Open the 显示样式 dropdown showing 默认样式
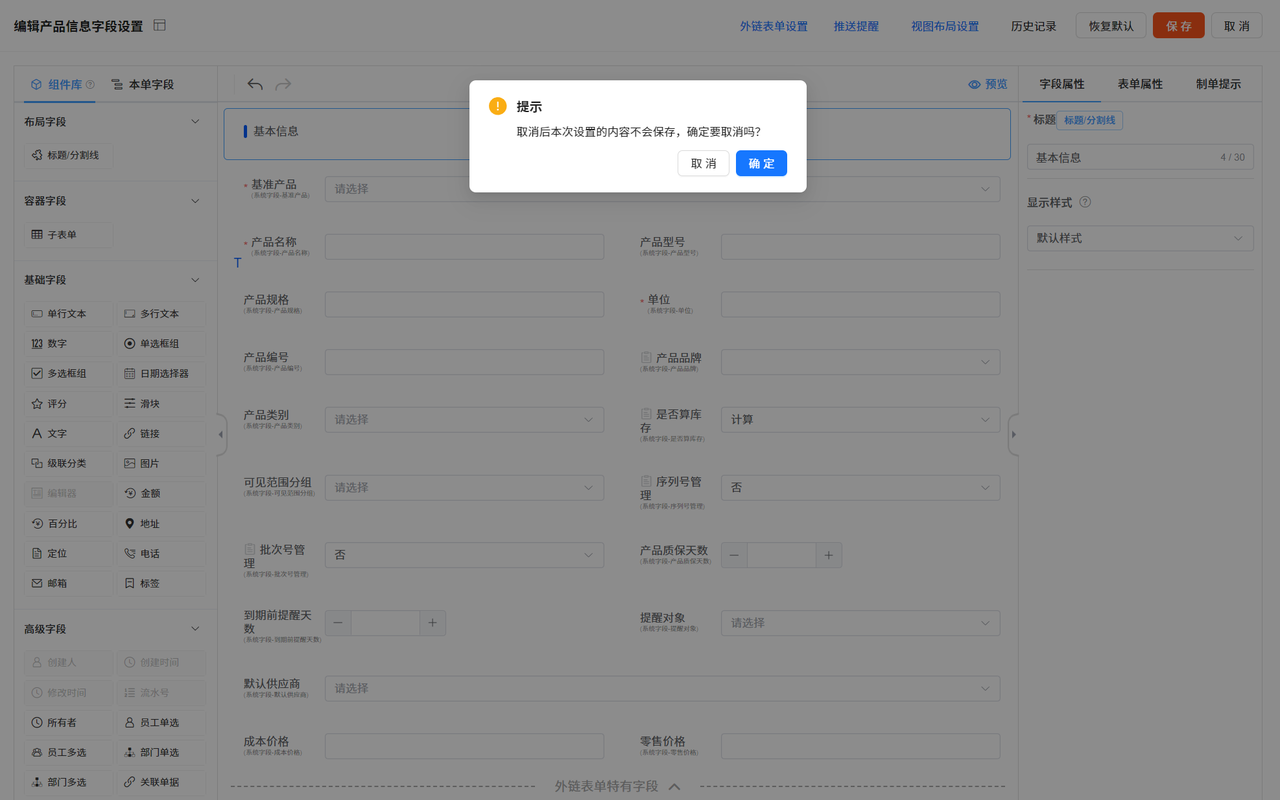The width and height of the screenshot is (1280, 800). (x=1140, y=238)
